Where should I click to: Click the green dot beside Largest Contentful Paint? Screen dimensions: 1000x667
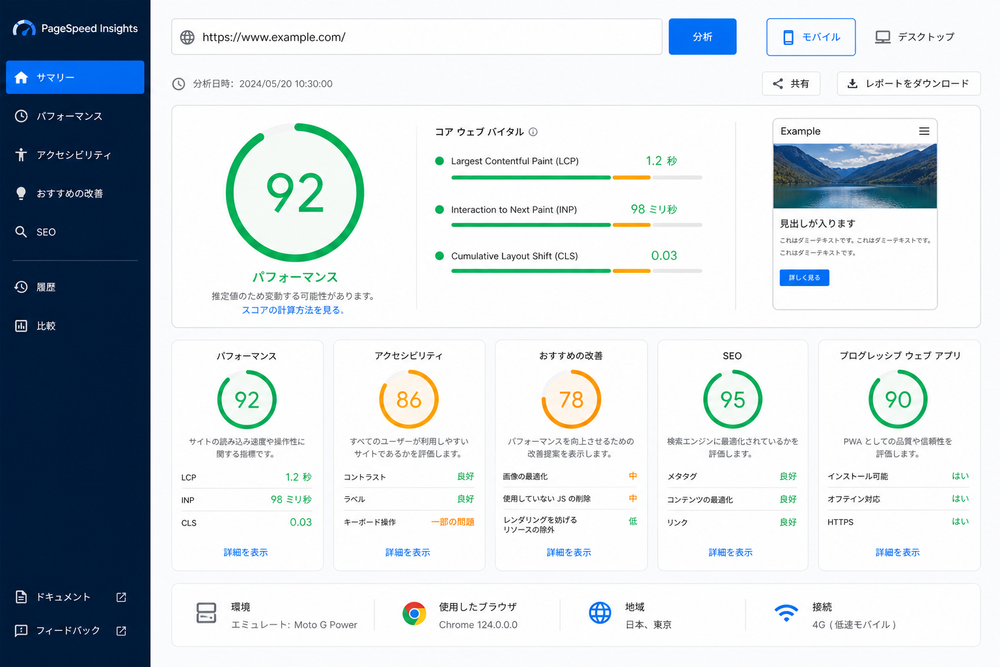pyautogui.click(x=439, y=161)
